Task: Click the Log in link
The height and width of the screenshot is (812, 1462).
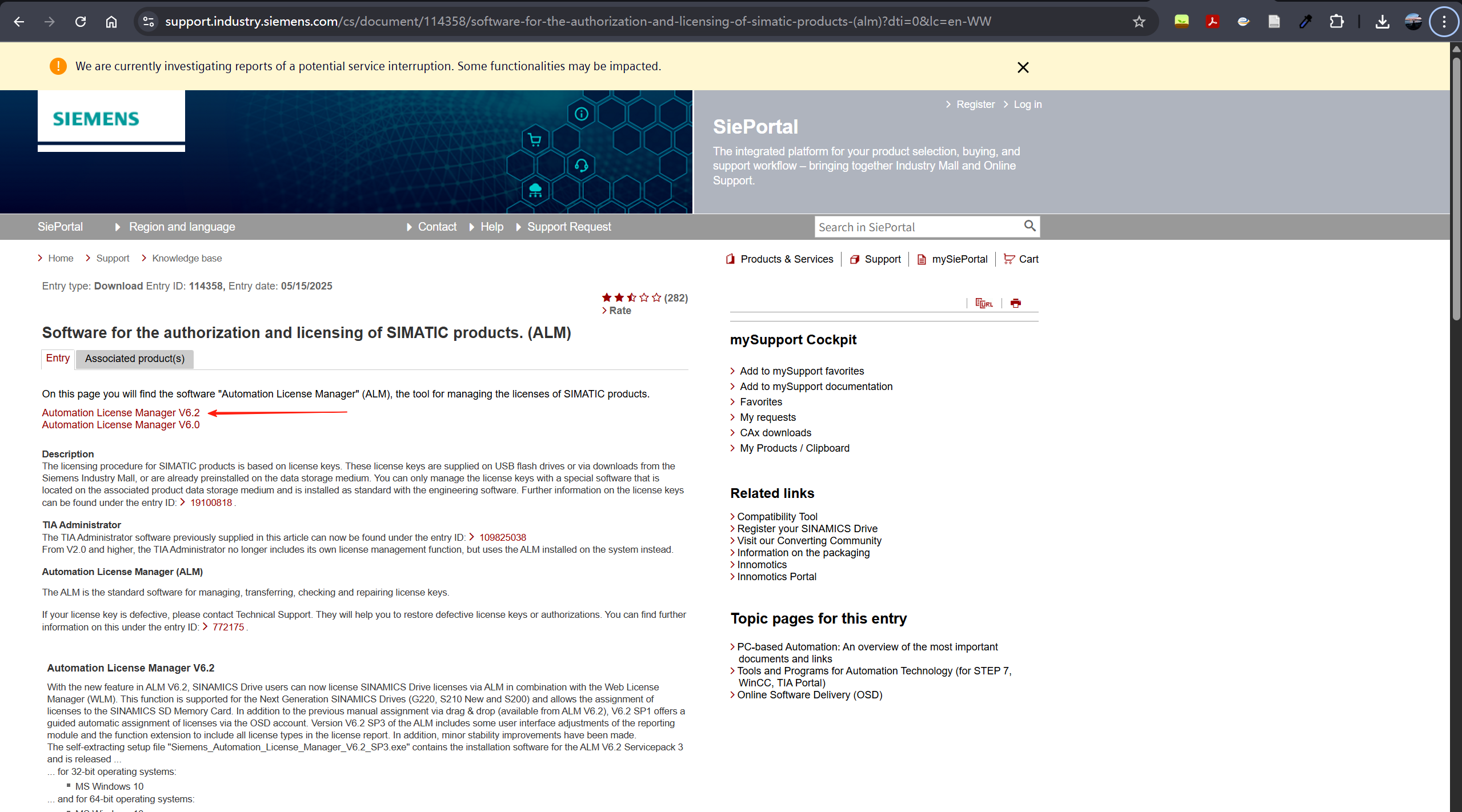Action: (x=1027, y=104)
